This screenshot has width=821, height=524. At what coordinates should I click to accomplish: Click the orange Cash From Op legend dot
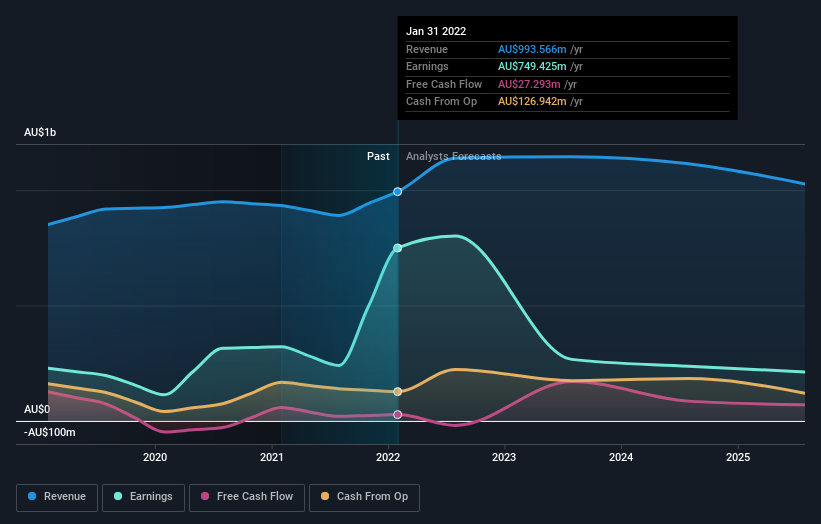pyautogui.click(x=325, y=496)
